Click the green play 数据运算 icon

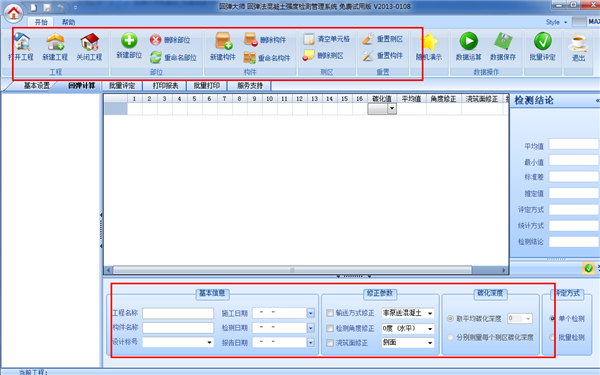click(x=469, y=41)
